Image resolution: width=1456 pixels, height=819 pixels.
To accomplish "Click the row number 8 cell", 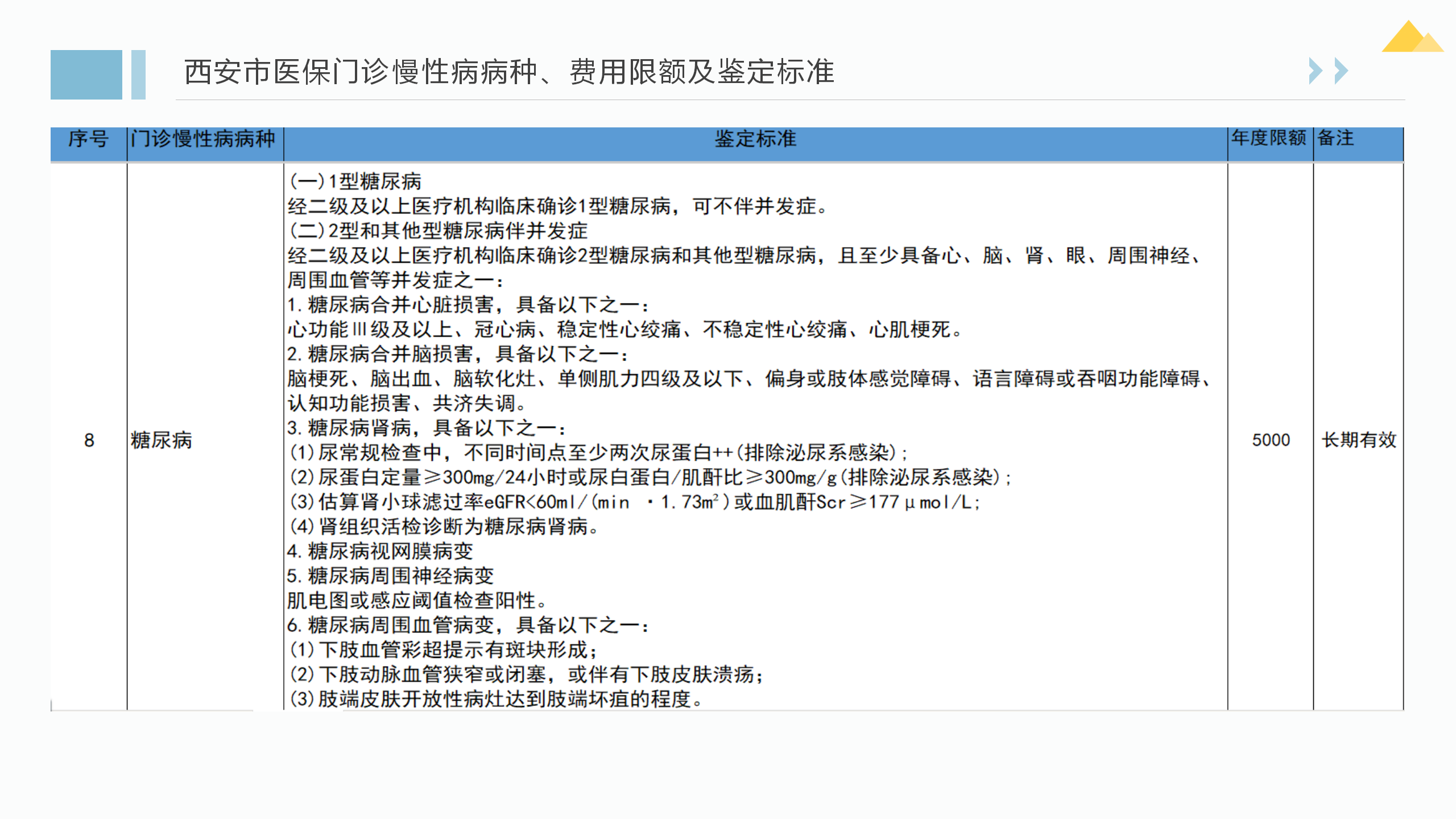I will click(89, 440).
